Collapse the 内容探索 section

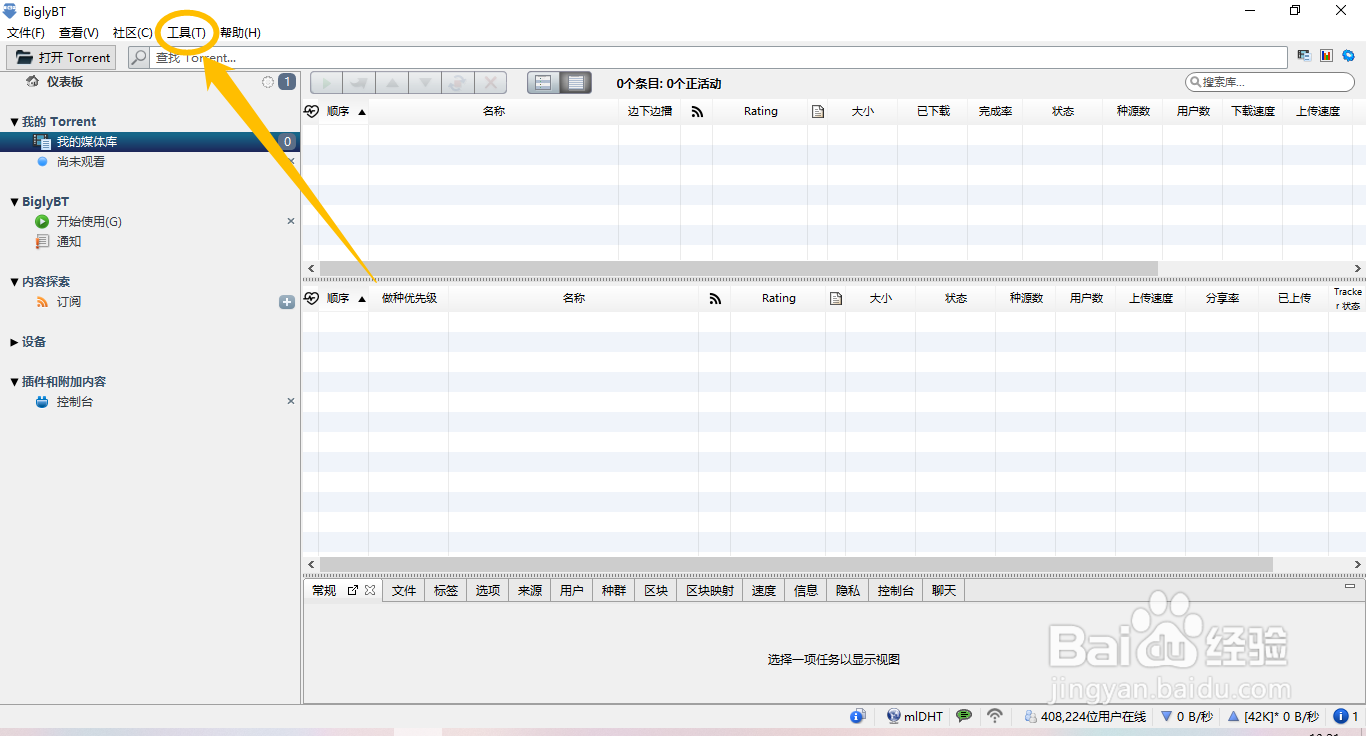click(14, 282)
